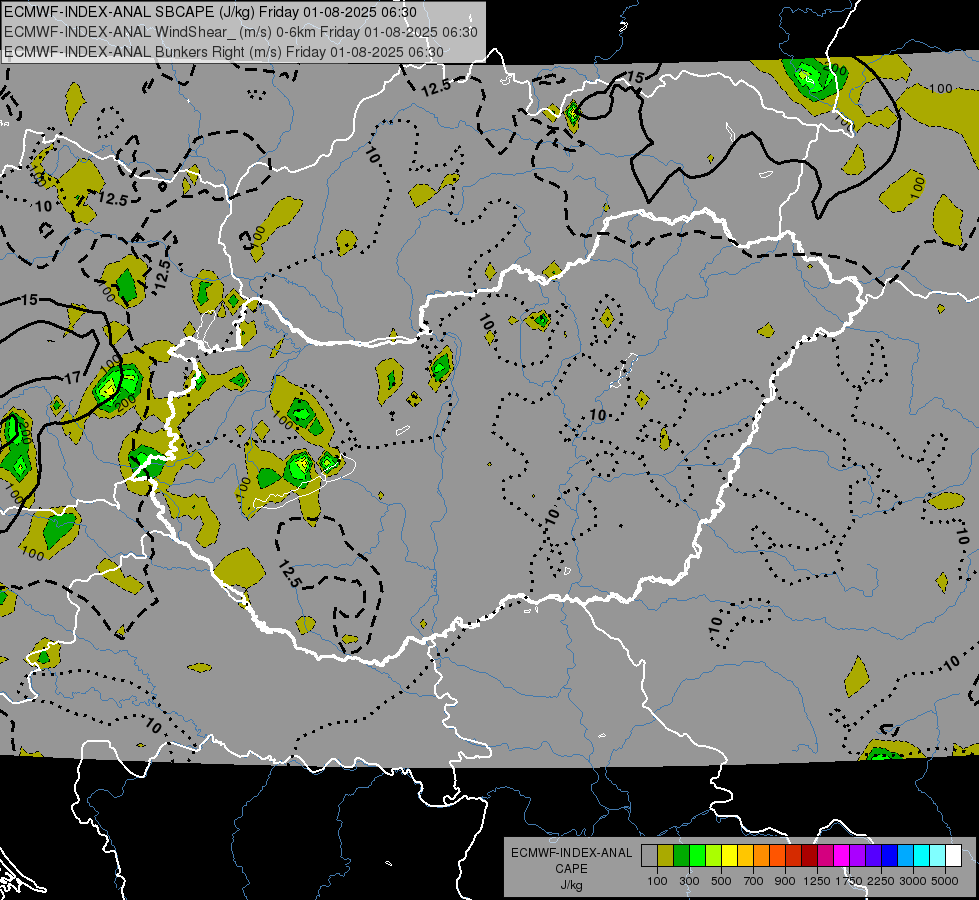Select the cyan legend swatch
This screenshot has height=900, width=979.
[x=922, y=855]
